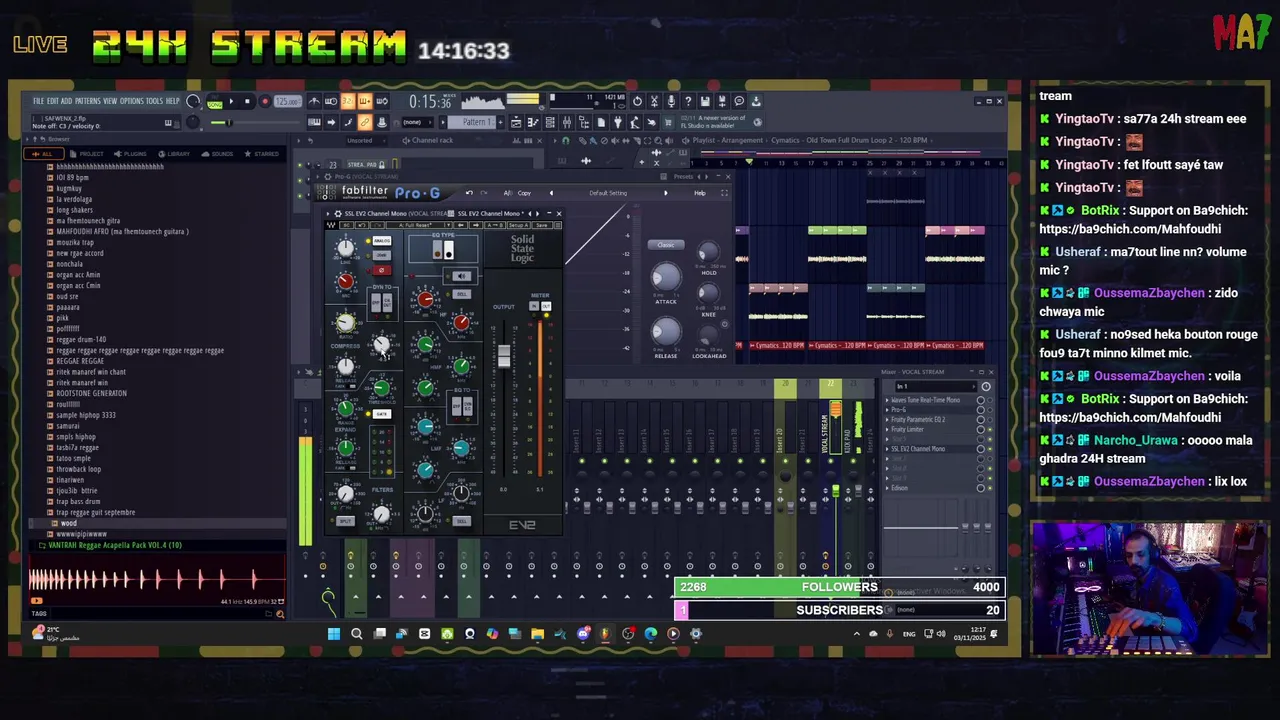
Task: Click the VOCAL STREAM mixer track fader
Action: [836, 492]
